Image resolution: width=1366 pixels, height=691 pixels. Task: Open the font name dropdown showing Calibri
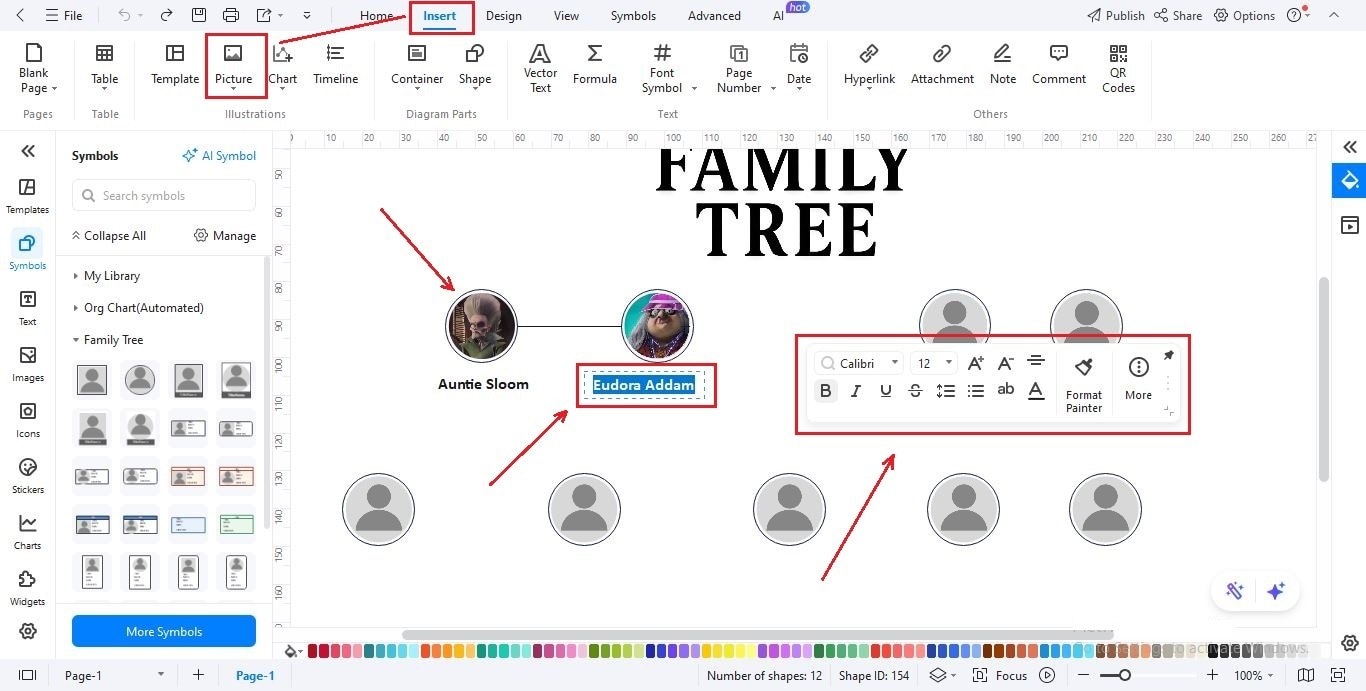pyautogui.click(x=858, y=363)
